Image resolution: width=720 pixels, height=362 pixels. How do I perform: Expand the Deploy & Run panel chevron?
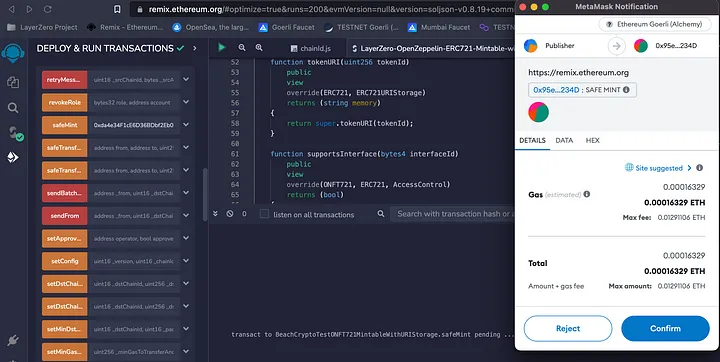tap(195, 48)
